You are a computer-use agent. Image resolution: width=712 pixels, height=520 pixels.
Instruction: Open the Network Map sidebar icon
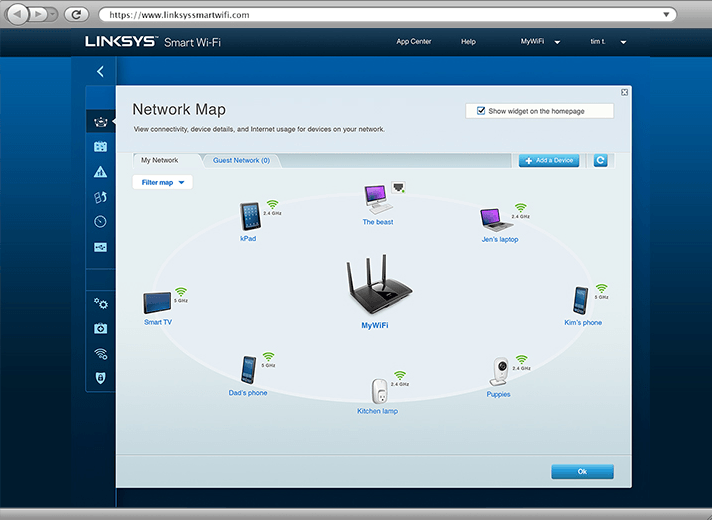point(100,122)
